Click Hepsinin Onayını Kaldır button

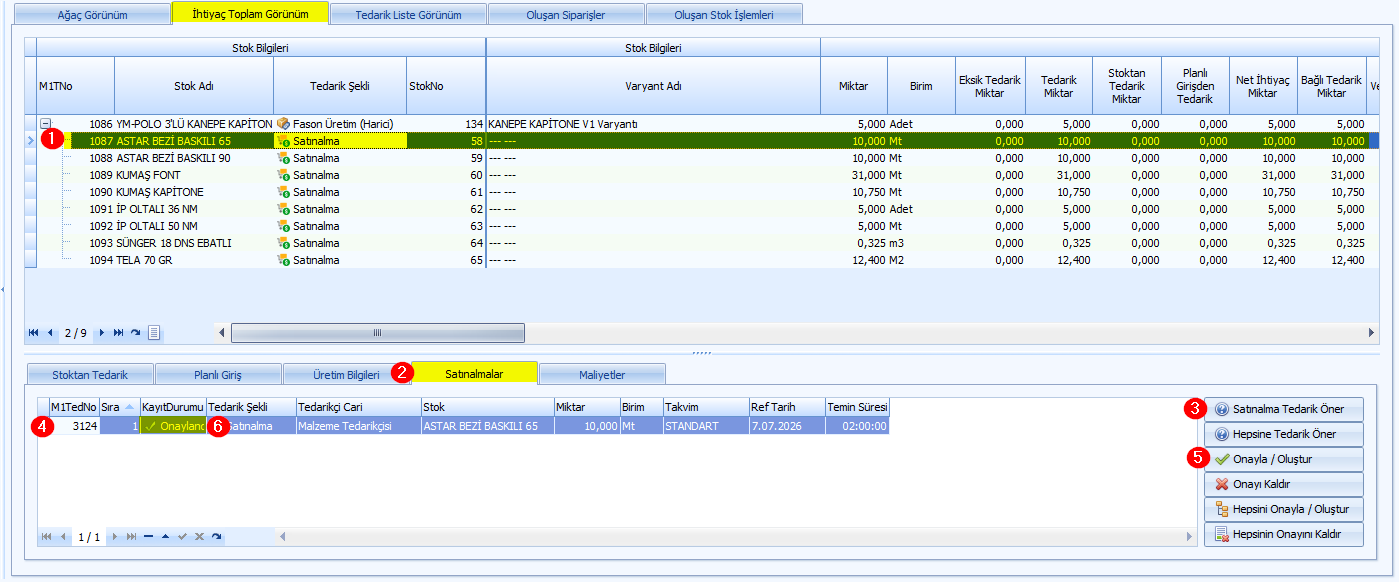click(x=1284, y=534)
